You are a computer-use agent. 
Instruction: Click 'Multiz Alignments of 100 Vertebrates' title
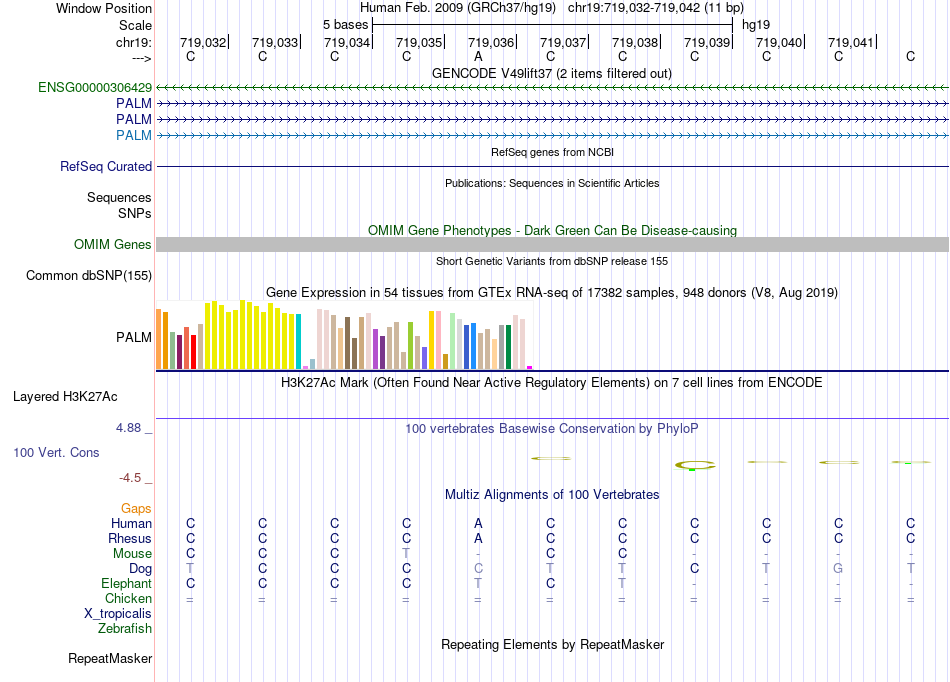coord(552,494)
